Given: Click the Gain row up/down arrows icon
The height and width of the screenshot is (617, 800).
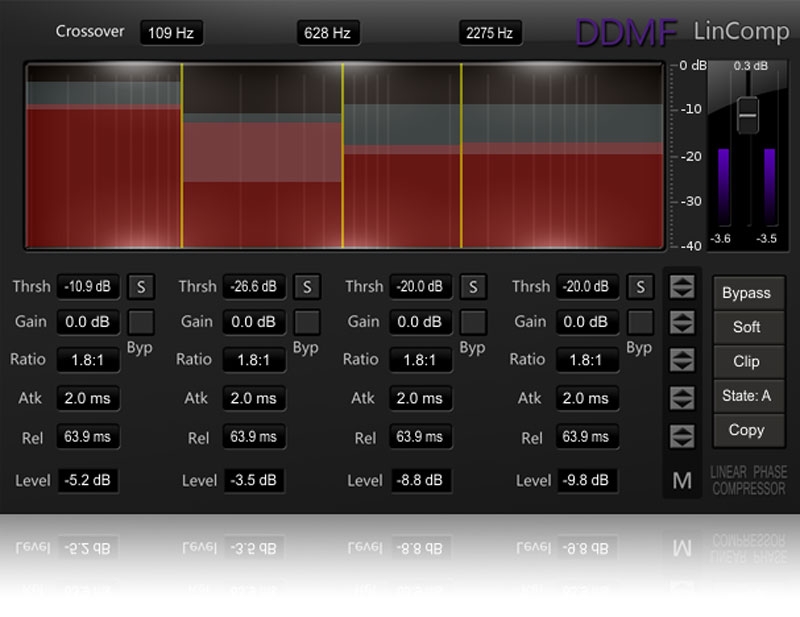Looking at the screenshot, I should tap(682, 323).
